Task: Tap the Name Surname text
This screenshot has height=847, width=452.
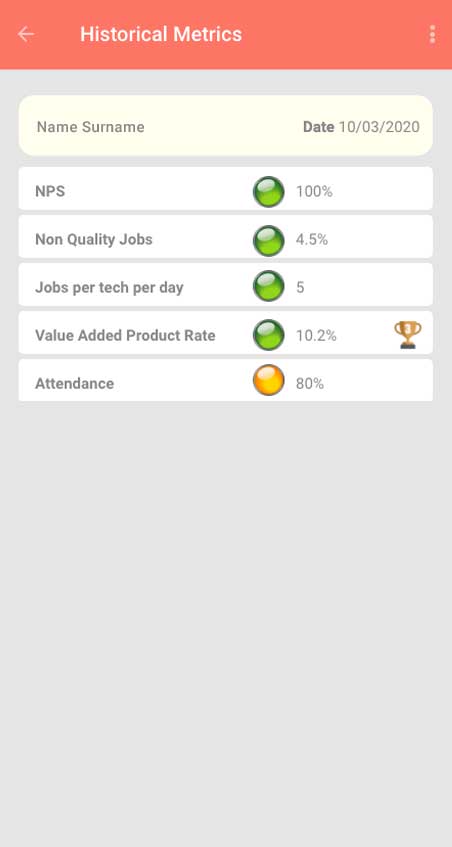Action: (x=91, y=127)
